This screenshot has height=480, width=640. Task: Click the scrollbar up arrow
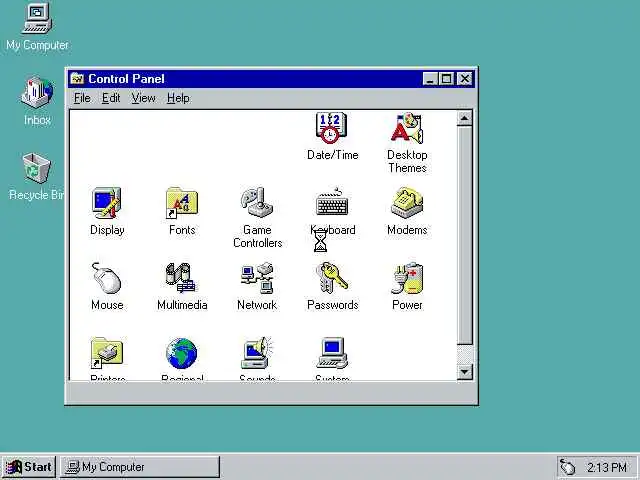(x=464, y=118)
